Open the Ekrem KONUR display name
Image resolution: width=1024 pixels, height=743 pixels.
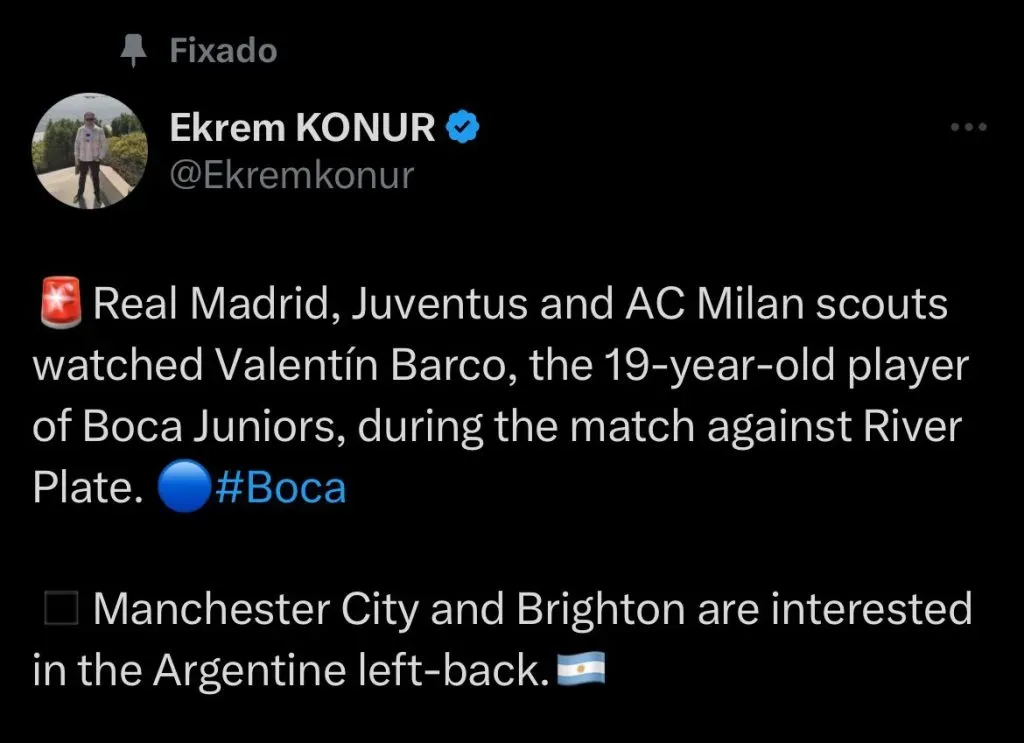click(x=302, y=128)
